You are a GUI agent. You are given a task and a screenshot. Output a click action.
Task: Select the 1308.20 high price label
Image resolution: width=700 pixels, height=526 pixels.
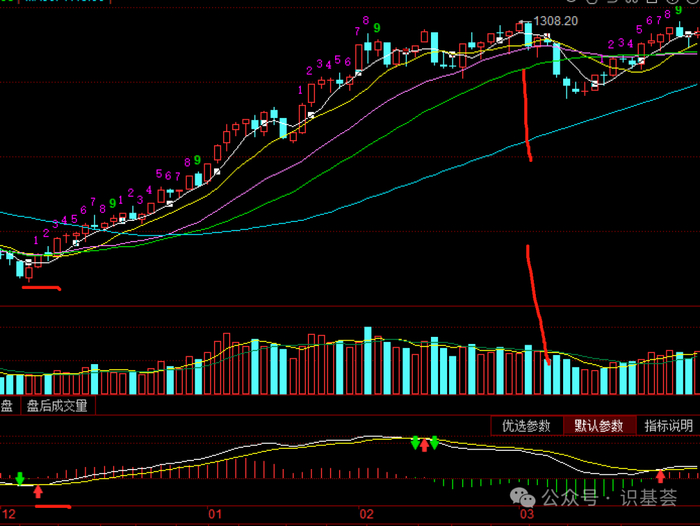click(555, 21)
